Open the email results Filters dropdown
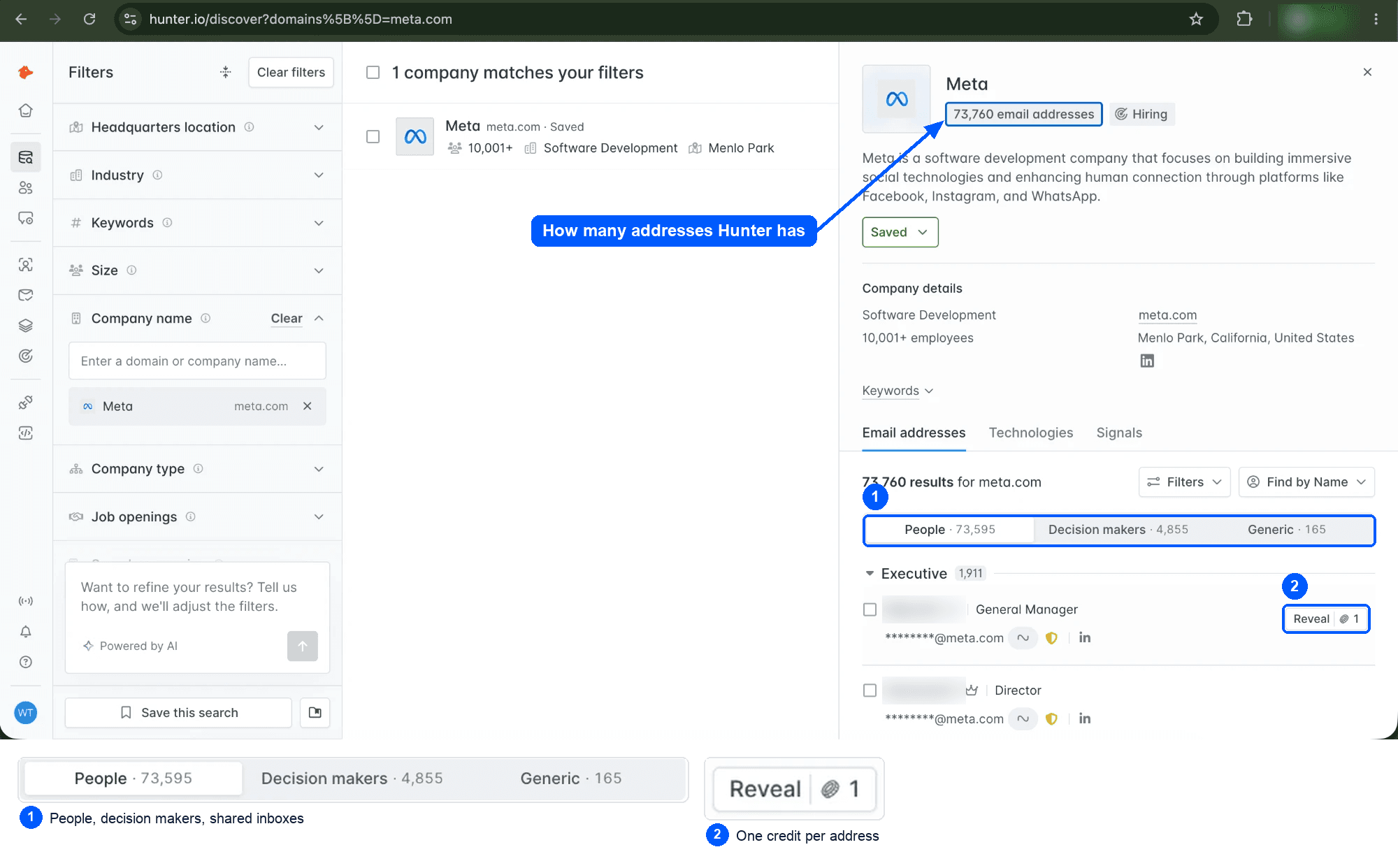This screenshot has height=868, width=1398. coord(1184,482)
